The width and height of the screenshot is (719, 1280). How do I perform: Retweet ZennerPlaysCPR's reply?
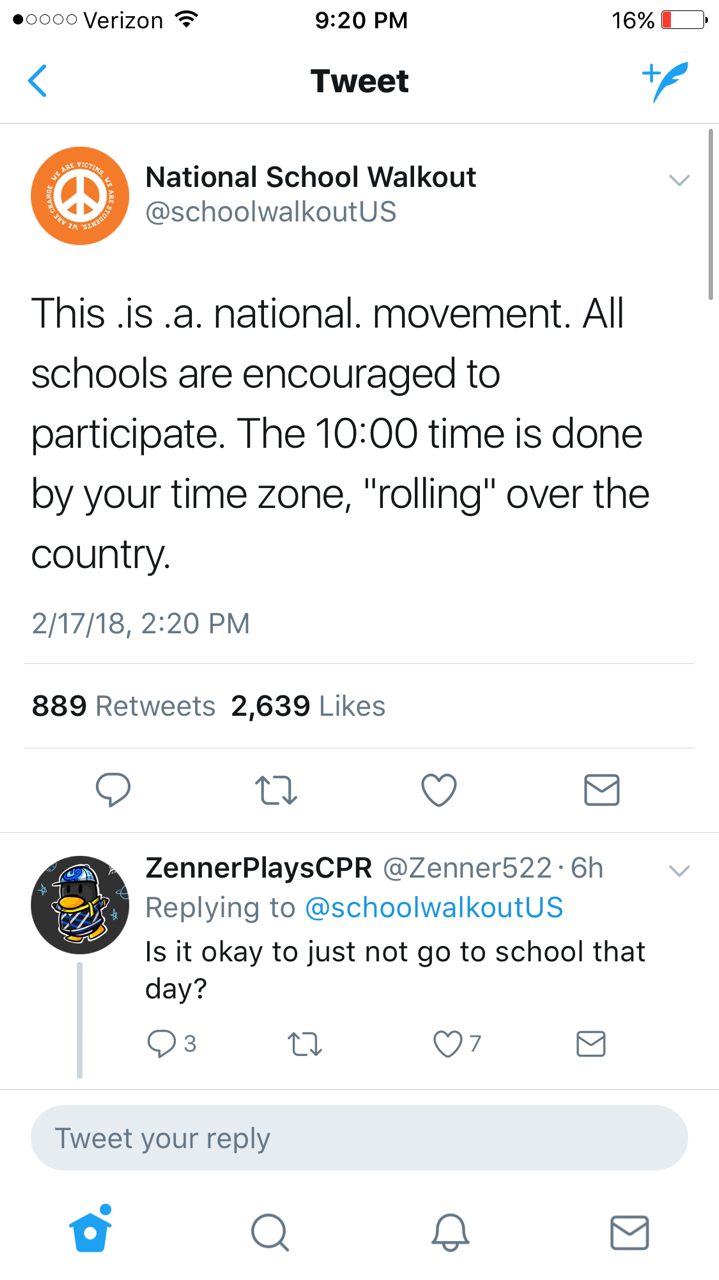point(304,1044)
